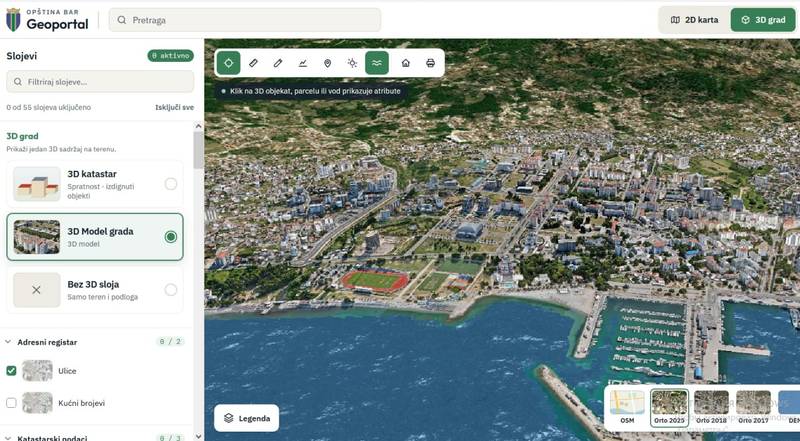Click 'Samo teren i podloga' description
This screenshot has height=441, width=800.
point(103,297)
